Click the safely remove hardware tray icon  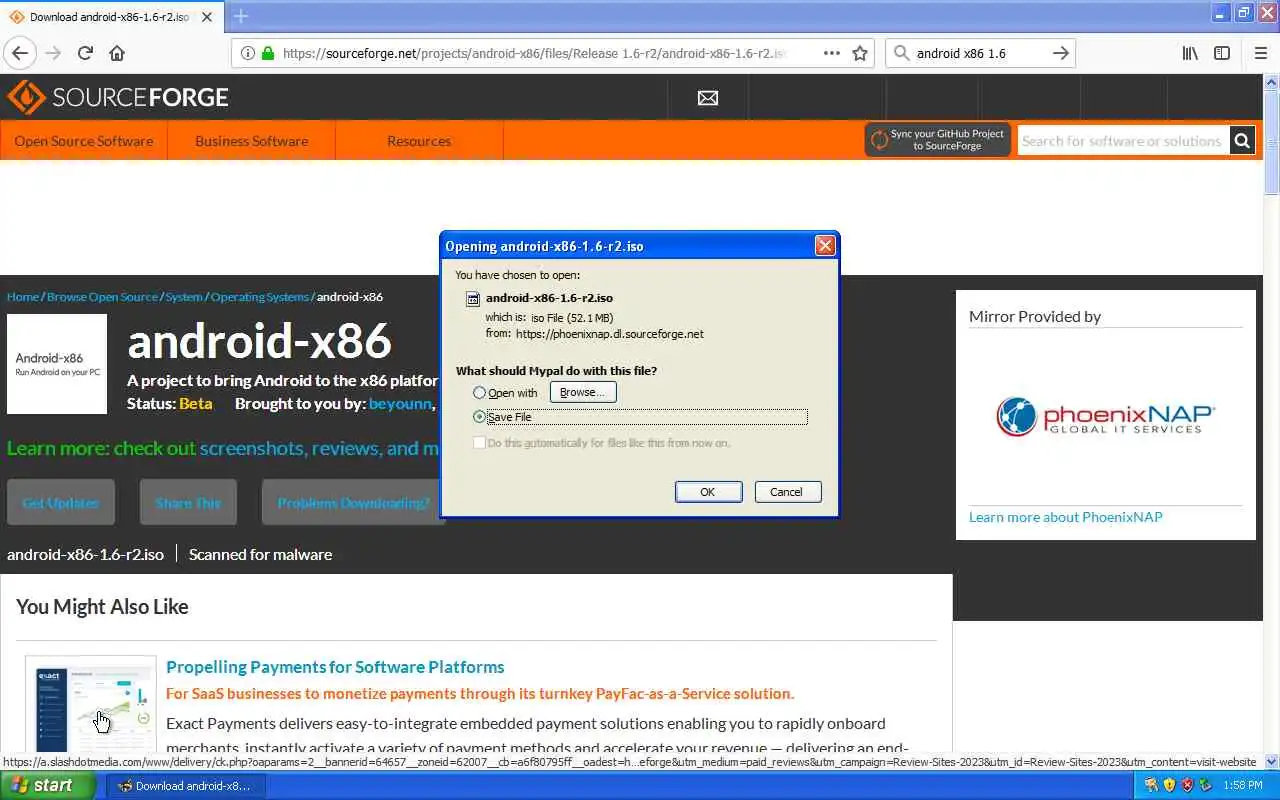1205,785
